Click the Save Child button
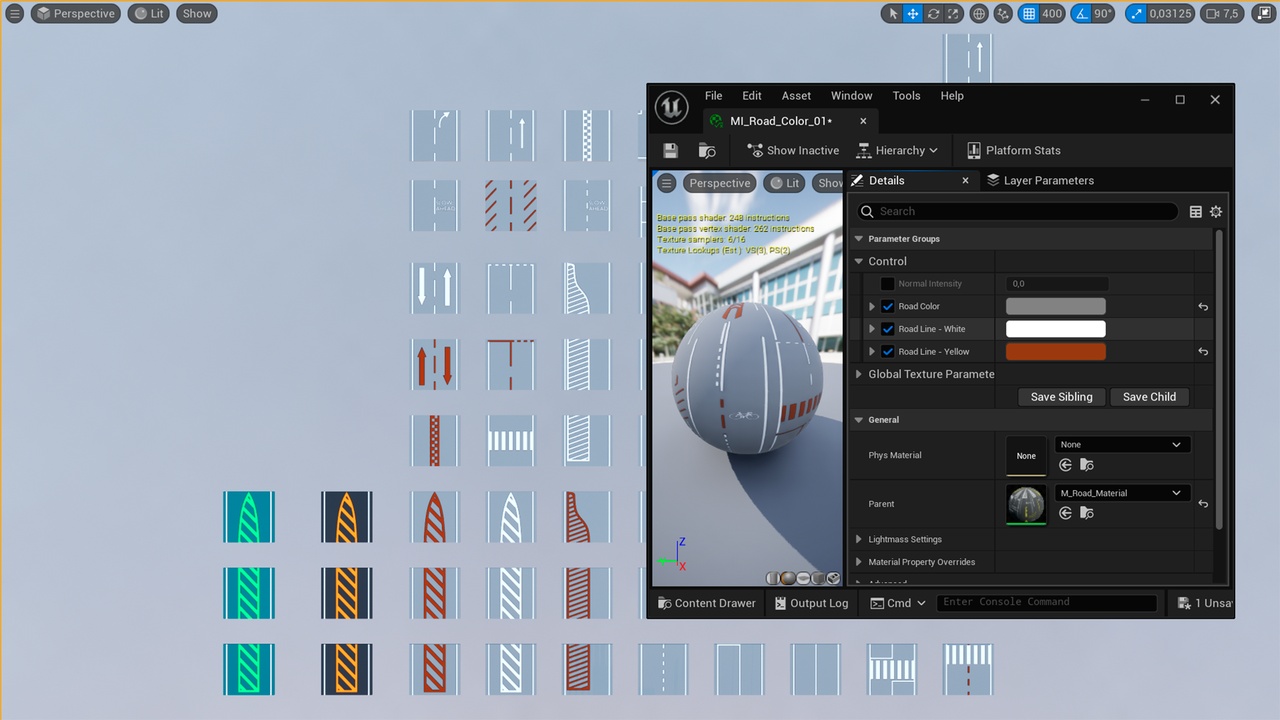 click(1149, 397)
